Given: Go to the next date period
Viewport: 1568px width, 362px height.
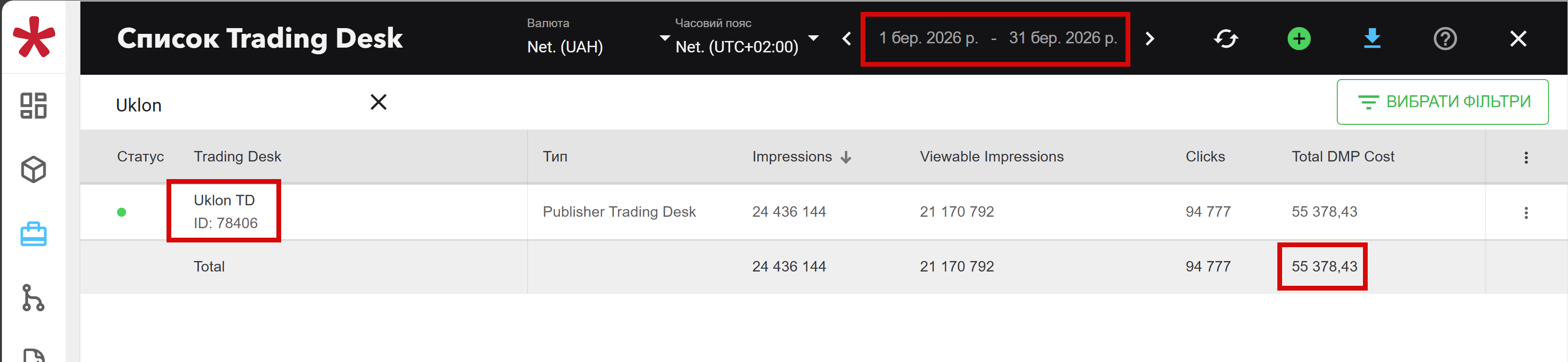Looking at the screenshot, I should (x=1150, y=39).
